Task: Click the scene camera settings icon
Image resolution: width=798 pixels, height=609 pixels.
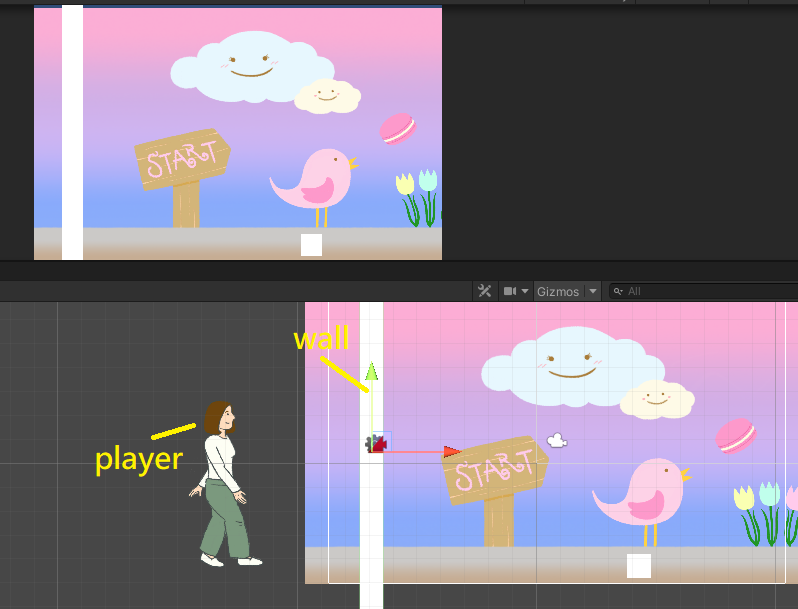Action: [510, 291]
